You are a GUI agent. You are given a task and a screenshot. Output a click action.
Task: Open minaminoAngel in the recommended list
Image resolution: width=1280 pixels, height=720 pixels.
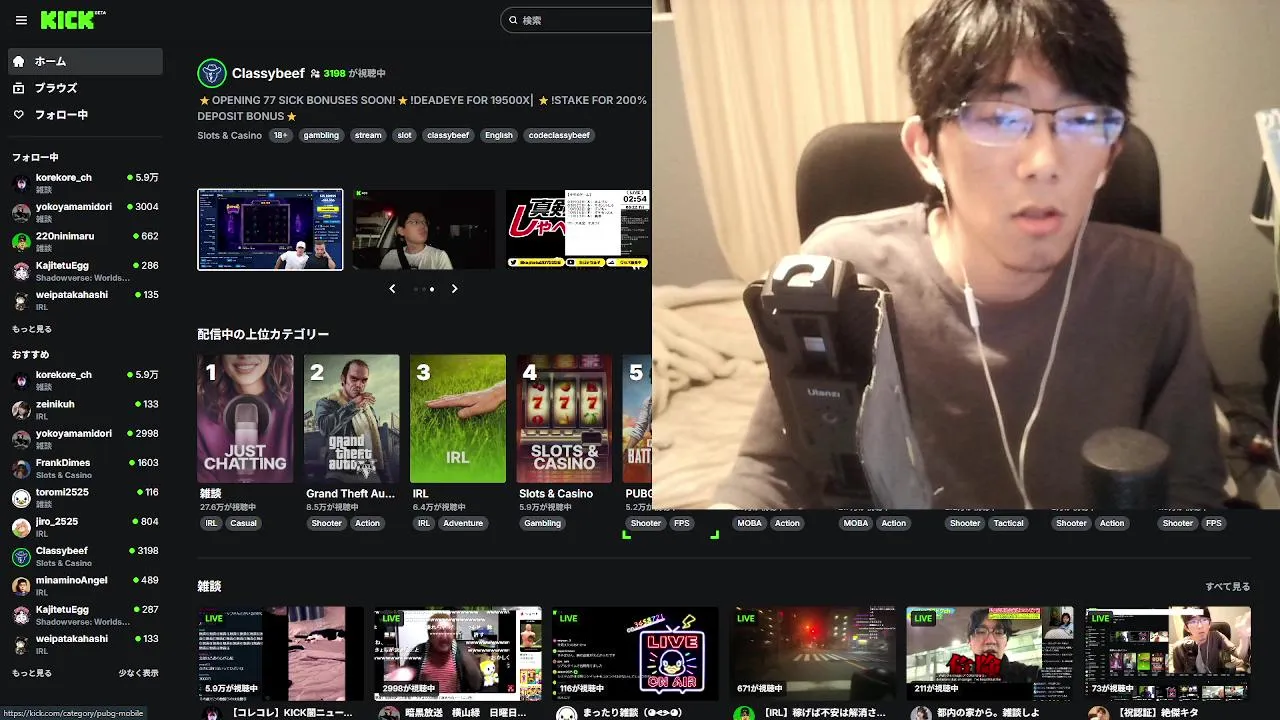click(85, 585)
